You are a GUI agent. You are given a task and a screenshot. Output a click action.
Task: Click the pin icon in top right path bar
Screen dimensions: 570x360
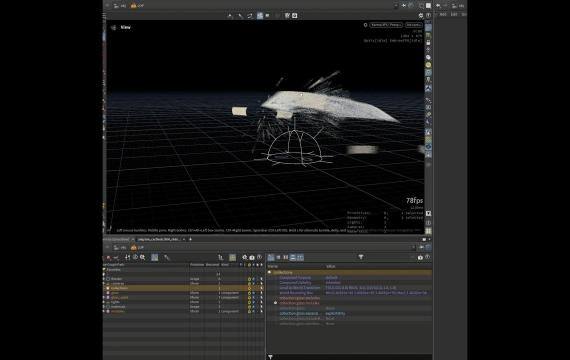[404, 6]
